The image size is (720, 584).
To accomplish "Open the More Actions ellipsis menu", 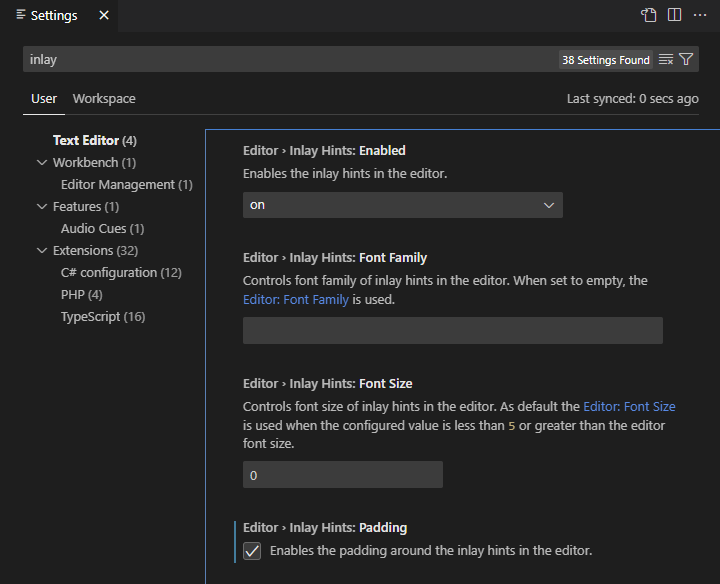I will pos(700,15).
